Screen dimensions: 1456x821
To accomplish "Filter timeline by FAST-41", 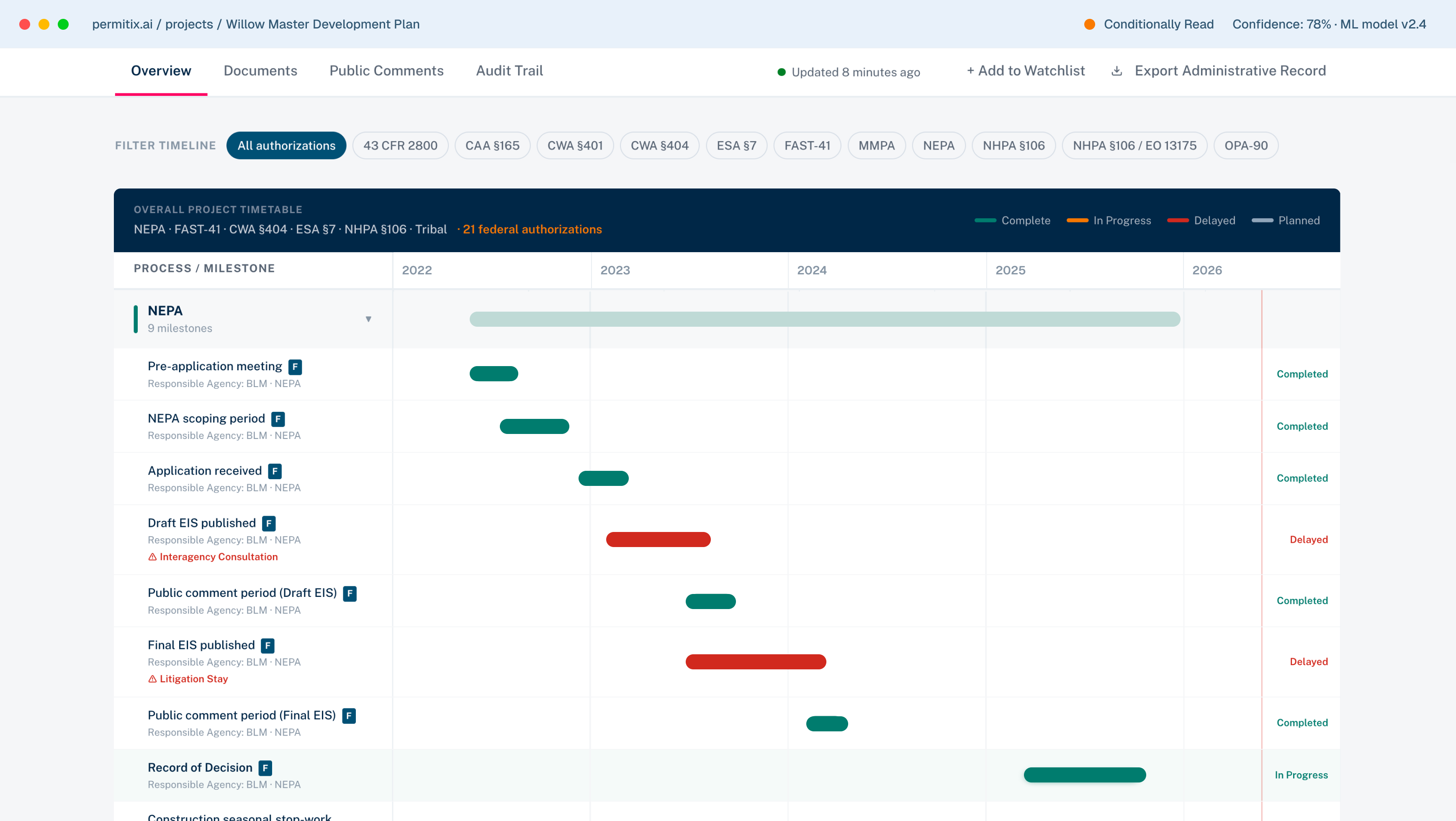I will point(807,145).
